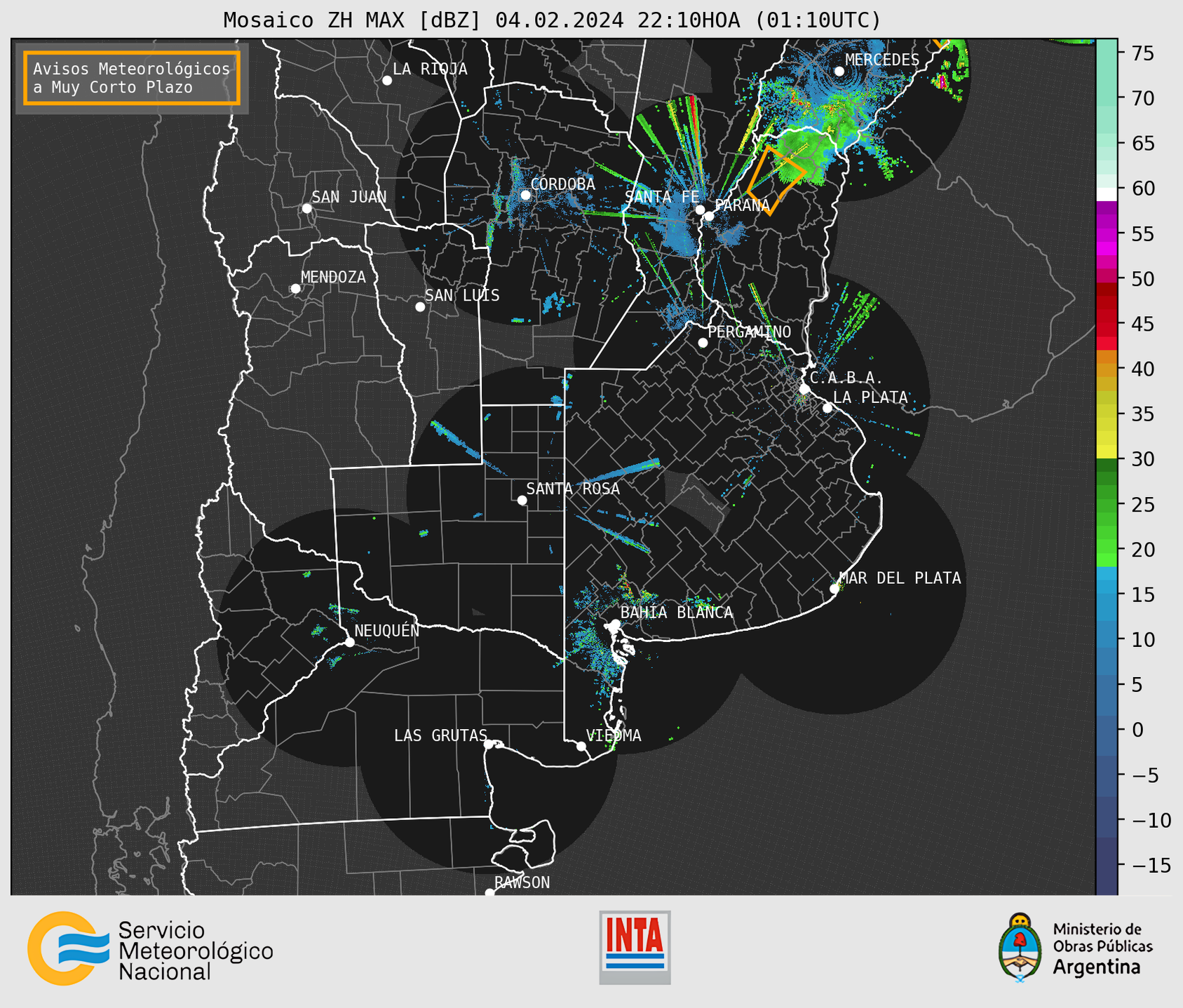Click the Santa Rosa city marker dot
The image size is (1183, 1008).
pyautogui.click(x=522, y=500)
